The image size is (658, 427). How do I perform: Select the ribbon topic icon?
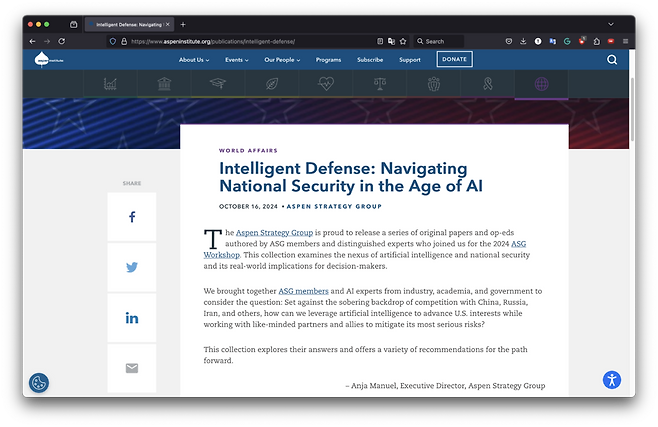[x=488, y=84]
